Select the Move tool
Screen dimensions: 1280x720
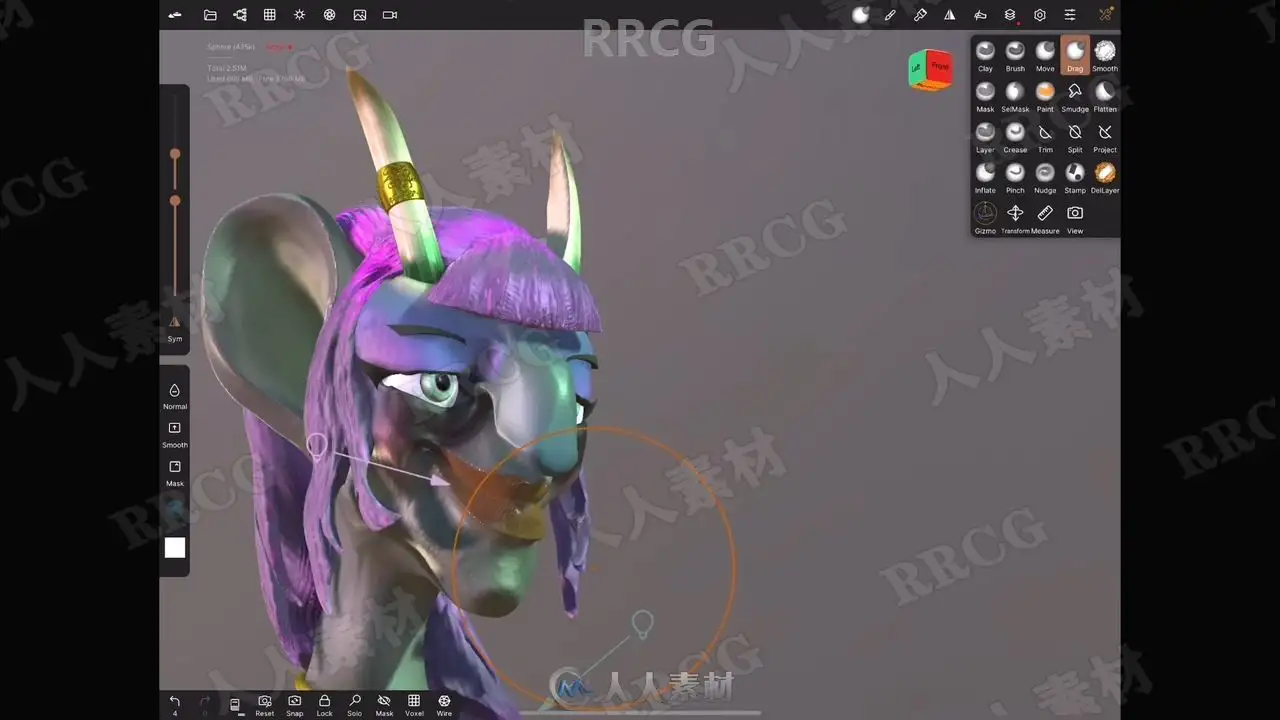1045,56
